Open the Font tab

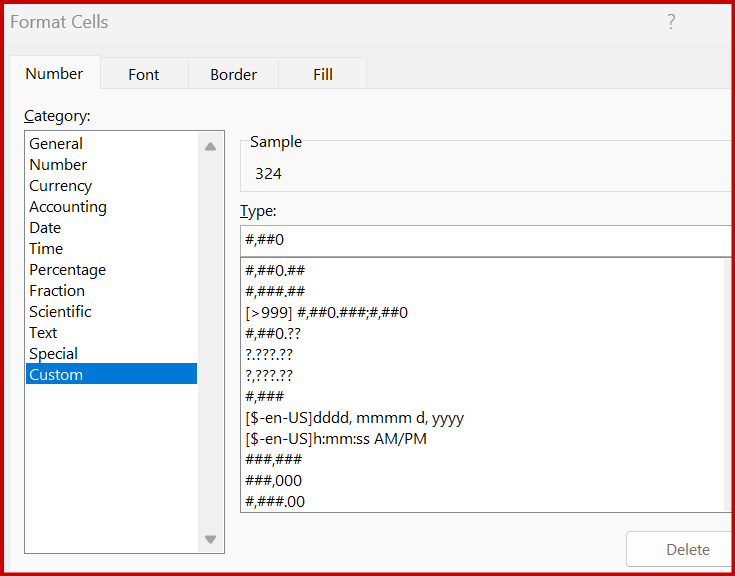click(144, 75)
